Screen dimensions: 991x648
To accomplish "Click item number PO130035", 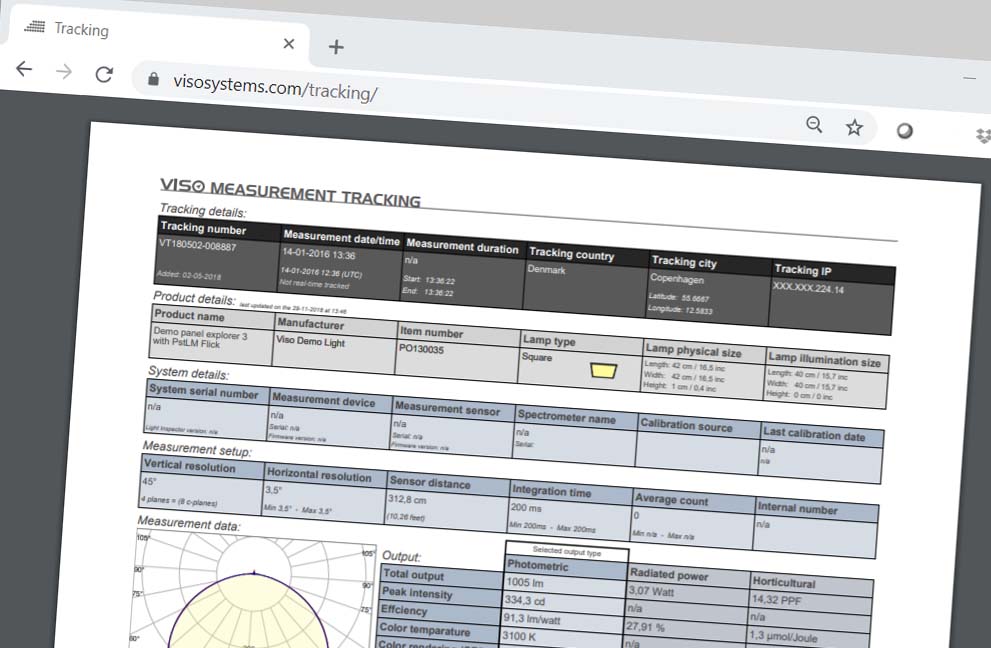I will pos(422,348).
